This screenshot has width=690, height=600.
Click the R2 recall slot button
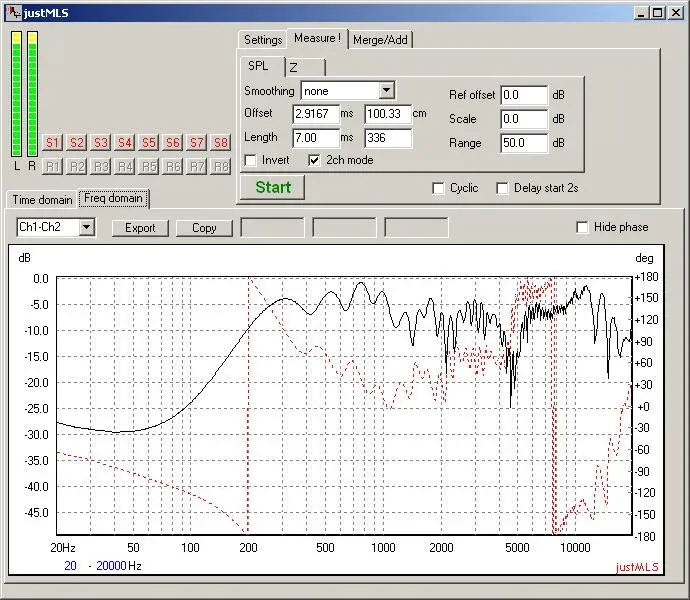pyautogui.click(x=77, y=166)
